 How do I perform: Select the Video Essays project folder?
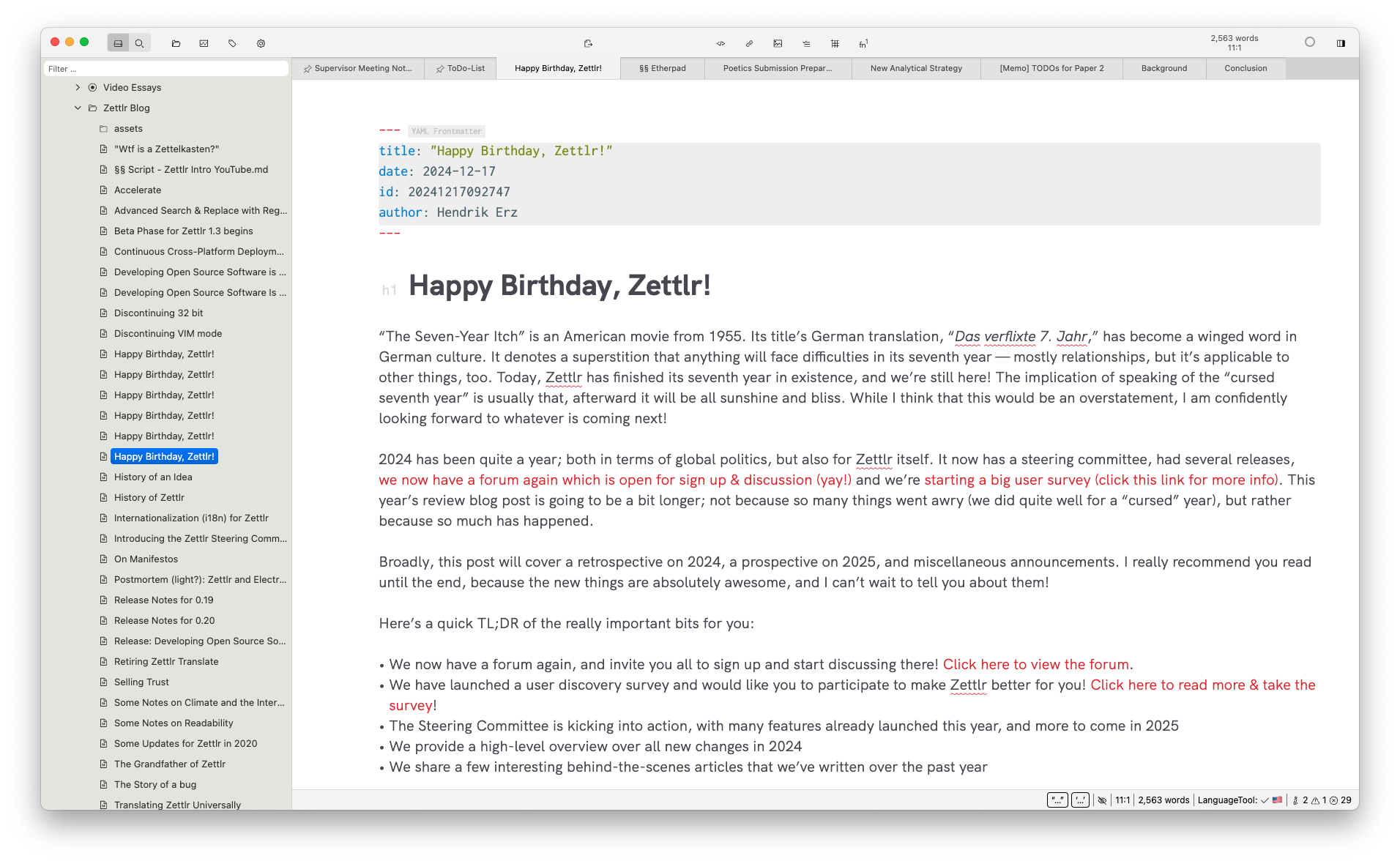click(x=132, y=87)
